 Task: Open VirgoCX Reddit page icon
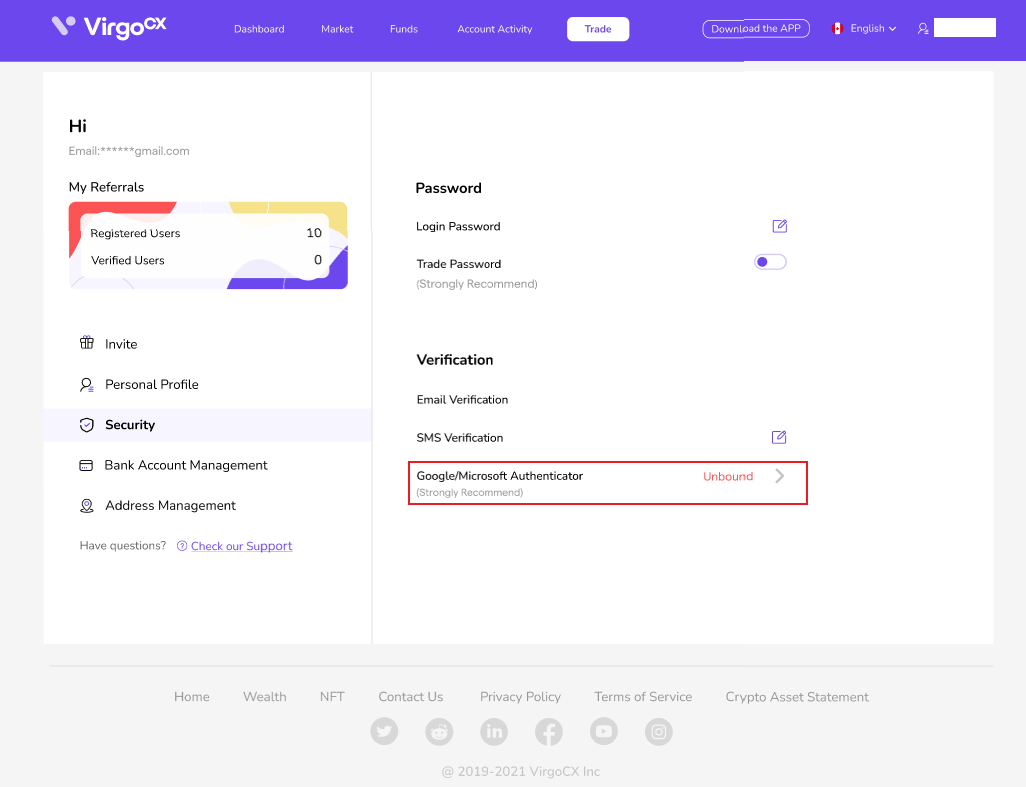pyautogui.click(x=439, y=732)
